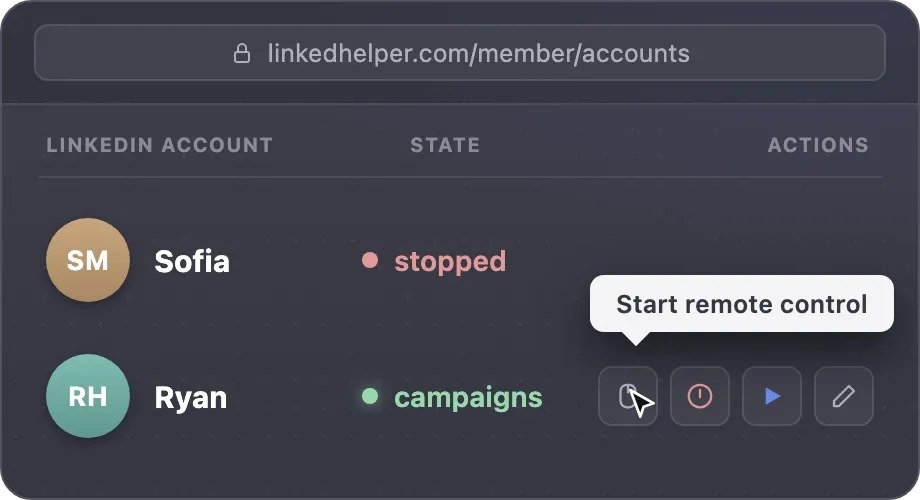Click the Ryan account name

191,398
